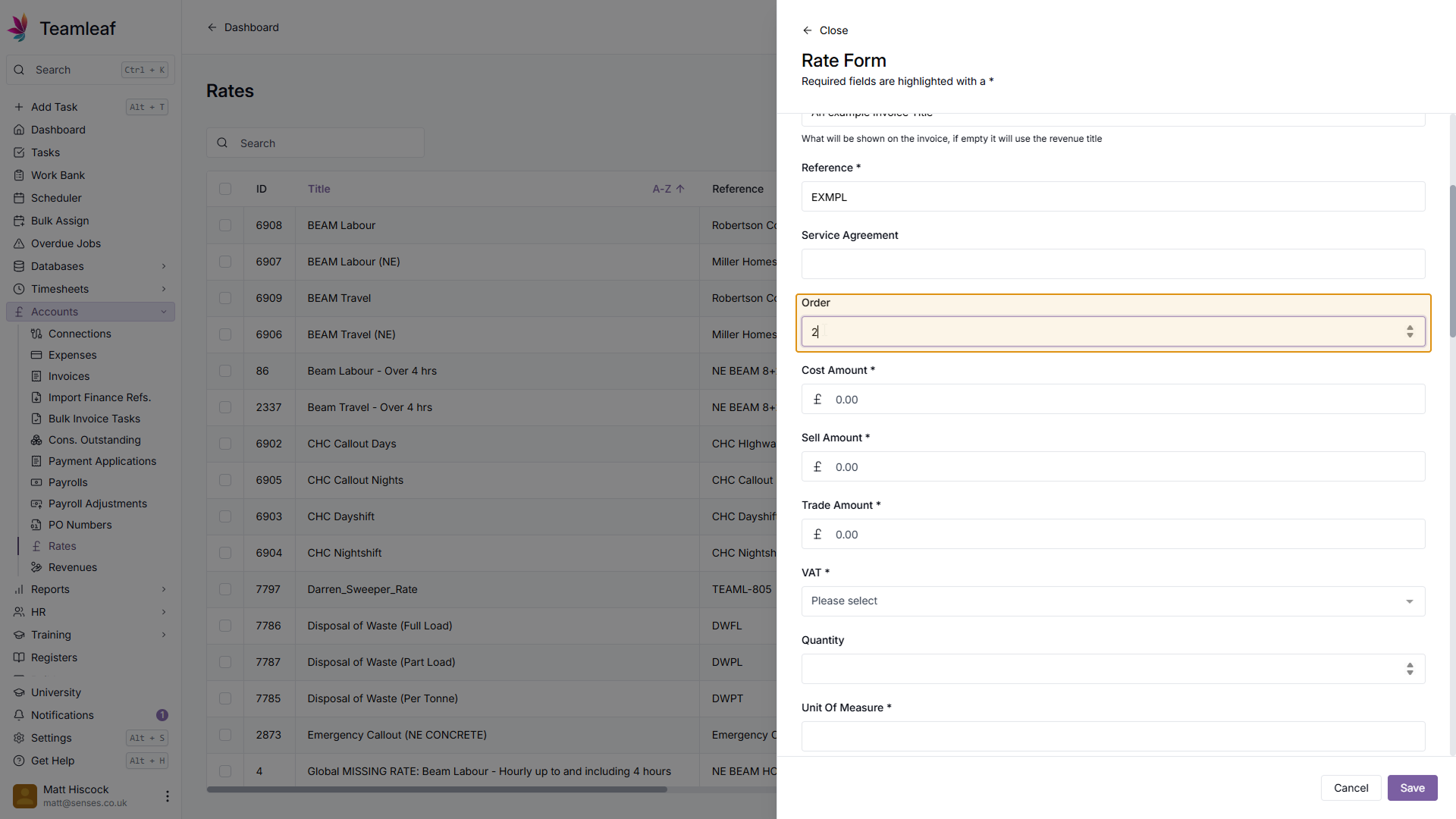This screenshot has height=819, width=1456.
Task: Expand the Databases menu chevron
Action: click(164, 266)
